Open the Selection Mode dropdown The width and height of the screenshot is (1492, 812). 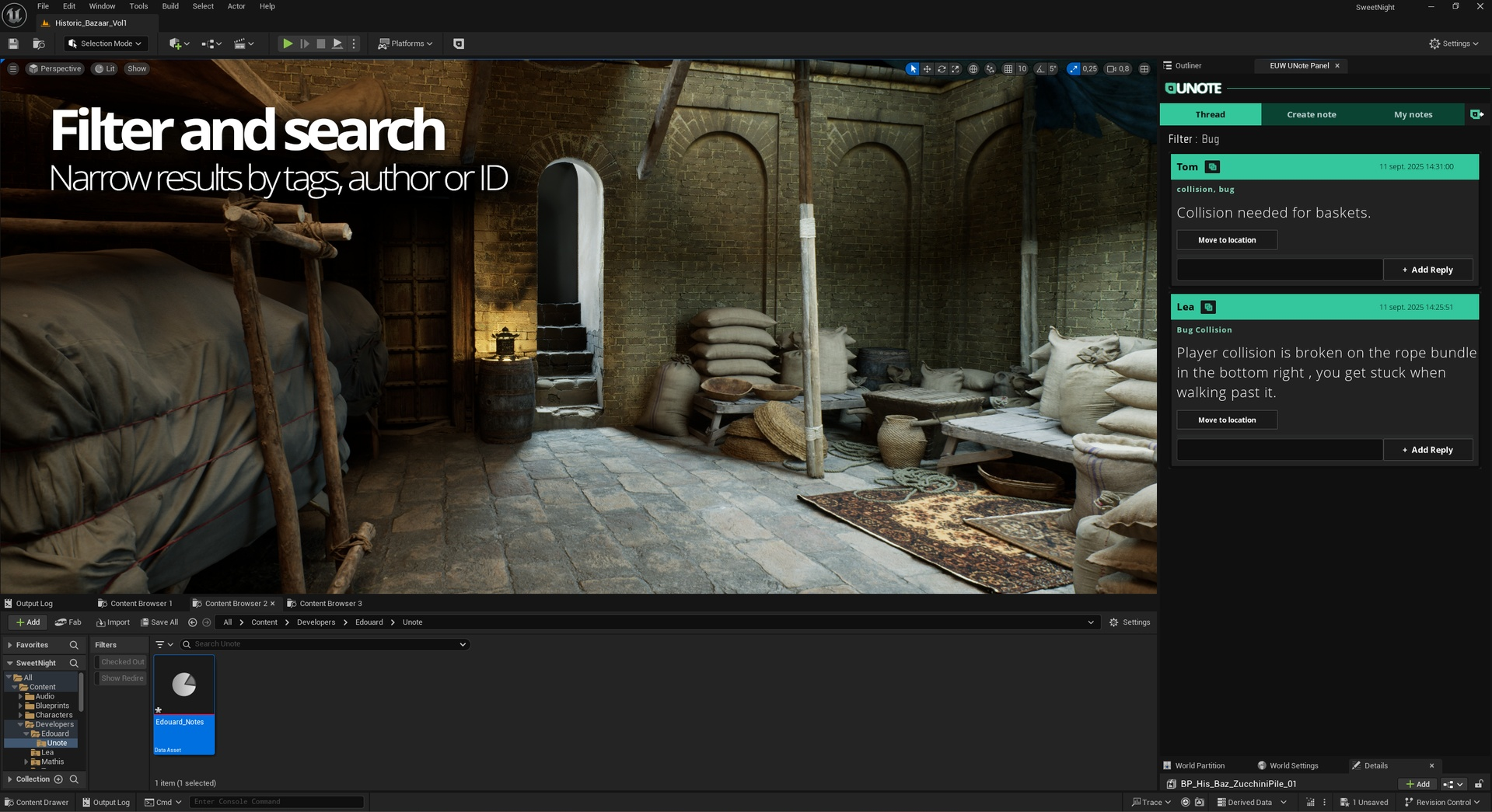click(x=106, y=44)
